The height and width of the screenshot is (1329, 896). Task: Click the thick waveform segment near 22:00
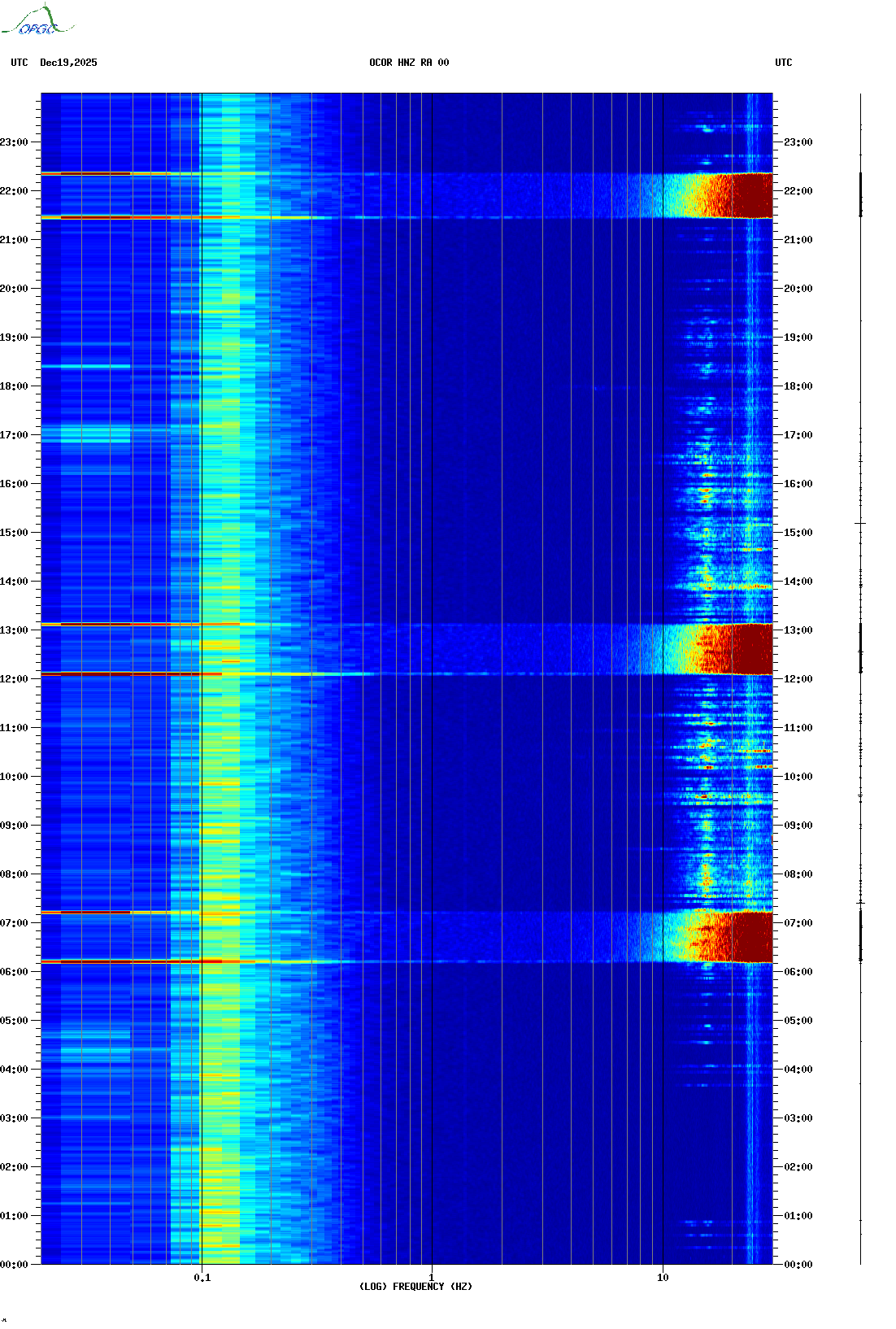pos(860,195)
